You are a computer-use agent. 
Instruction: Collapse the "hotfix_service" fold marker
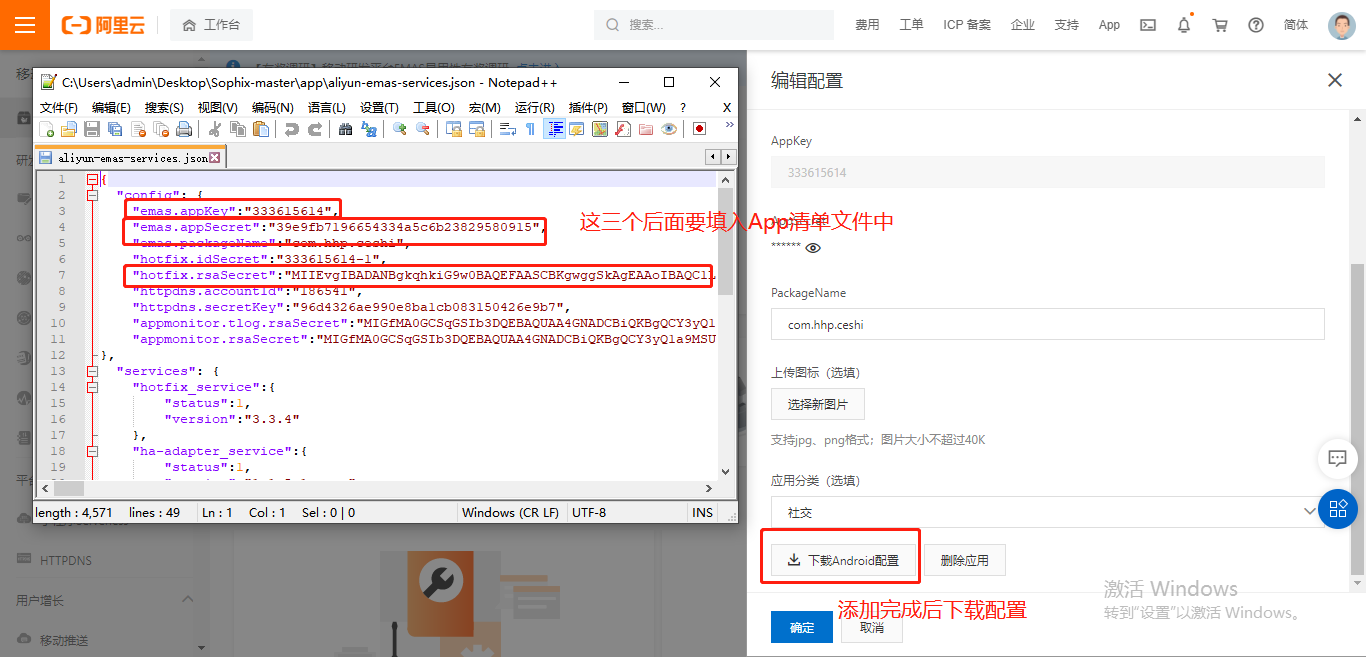point(92,387)
